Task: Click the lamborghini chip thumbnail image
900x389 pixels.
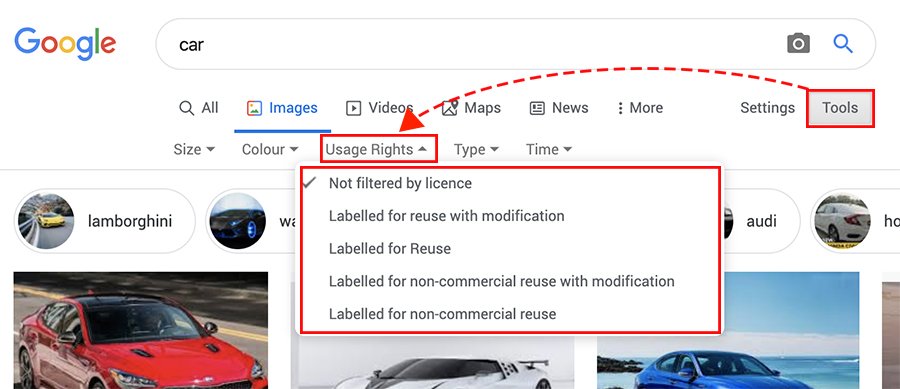Action: pos(46,221)
